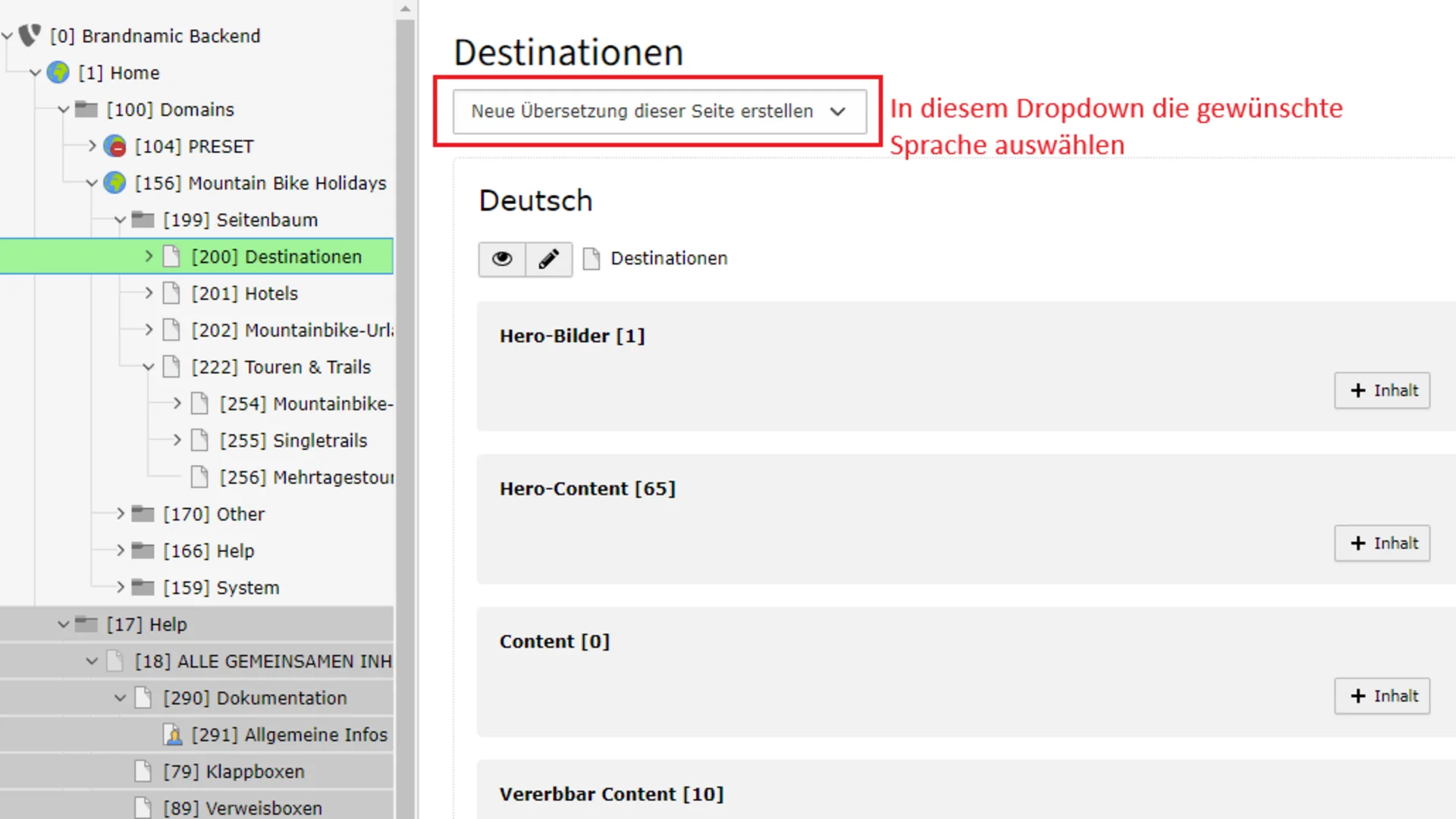Image resolution: width=1456 pixels, height=819 pixels.
Task: Collapse the Mountain Bike Holidays node
Action: (92, 184)
